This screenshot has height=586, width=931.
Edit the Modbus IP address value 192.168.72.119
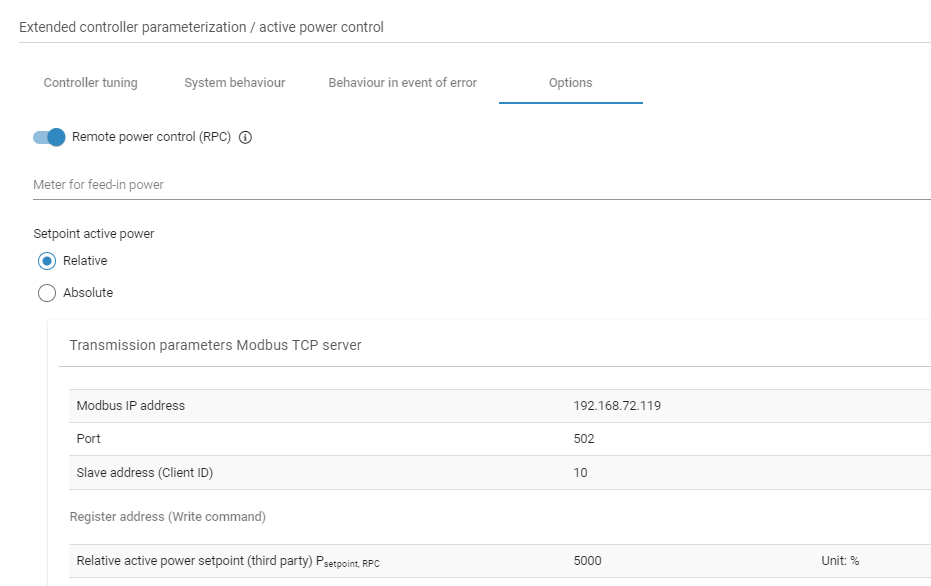(x=616, y=406)
